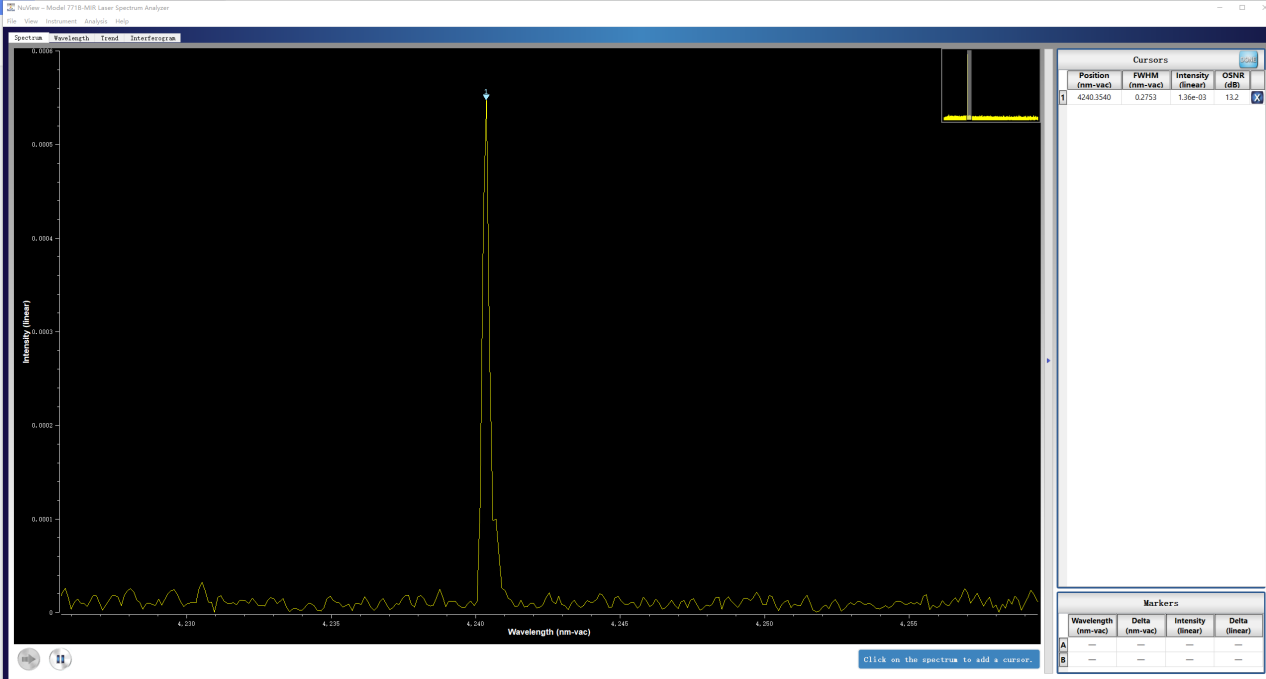Open the View menu
Viewport: 1266px width, 679px height.
[x=31, y=21]
